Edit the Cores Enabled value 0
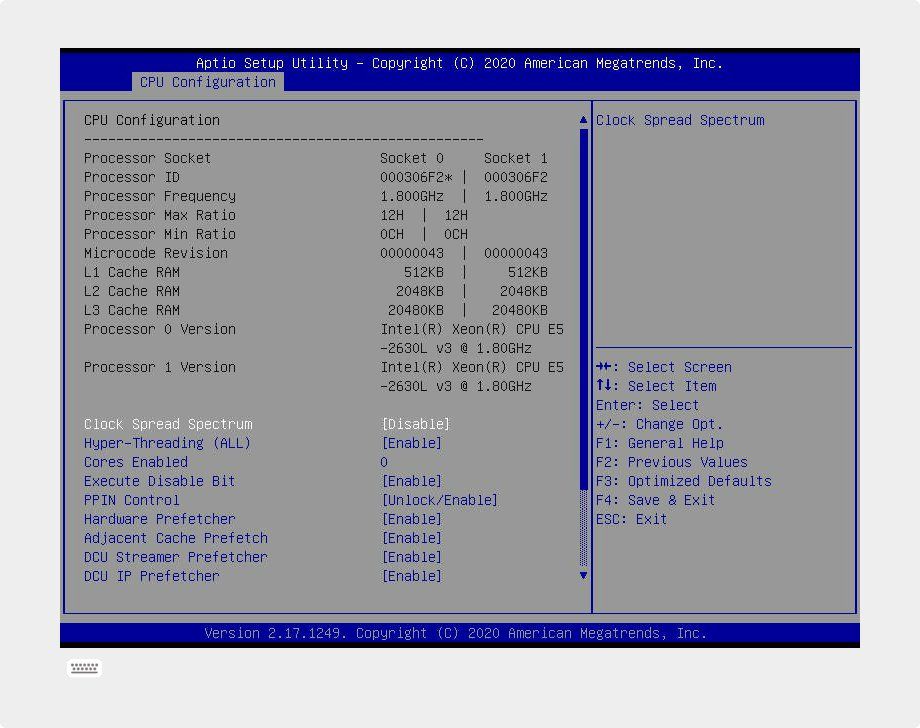The width and height of the screenshot is (920, 728). click(x=384, y=462)
